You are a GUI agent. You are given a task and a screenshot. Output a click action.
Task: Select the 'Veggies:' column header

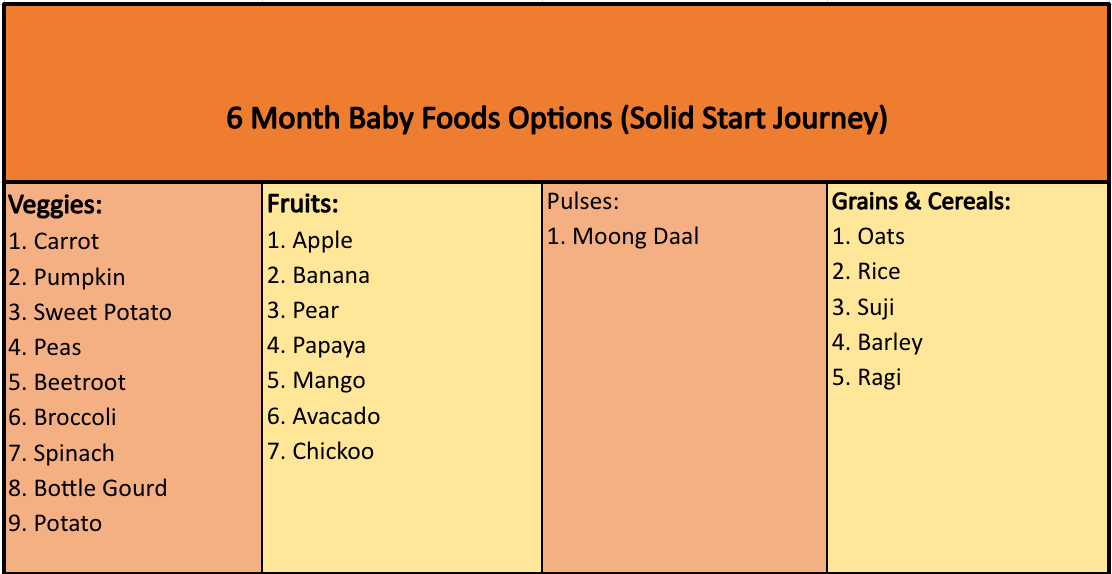click(x=56, y=206)
